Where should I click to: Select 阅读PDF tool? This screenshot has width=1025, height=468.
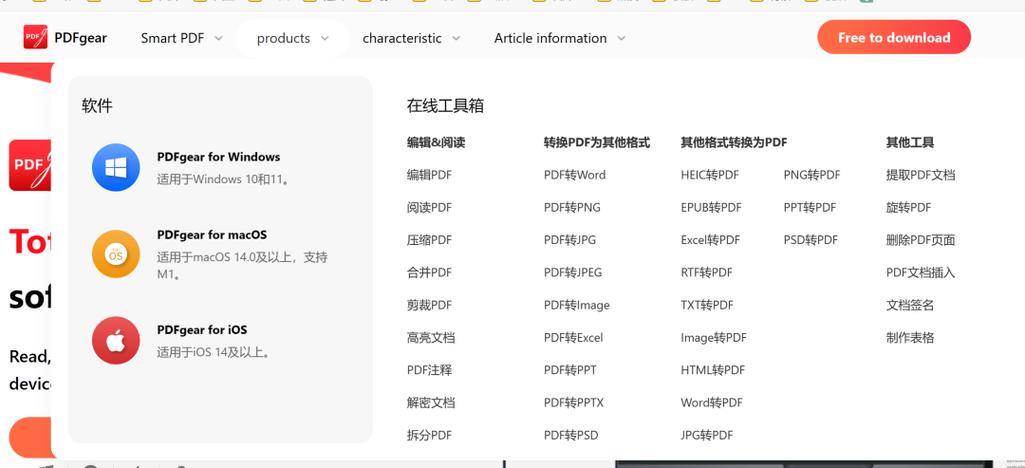point(429,208)
